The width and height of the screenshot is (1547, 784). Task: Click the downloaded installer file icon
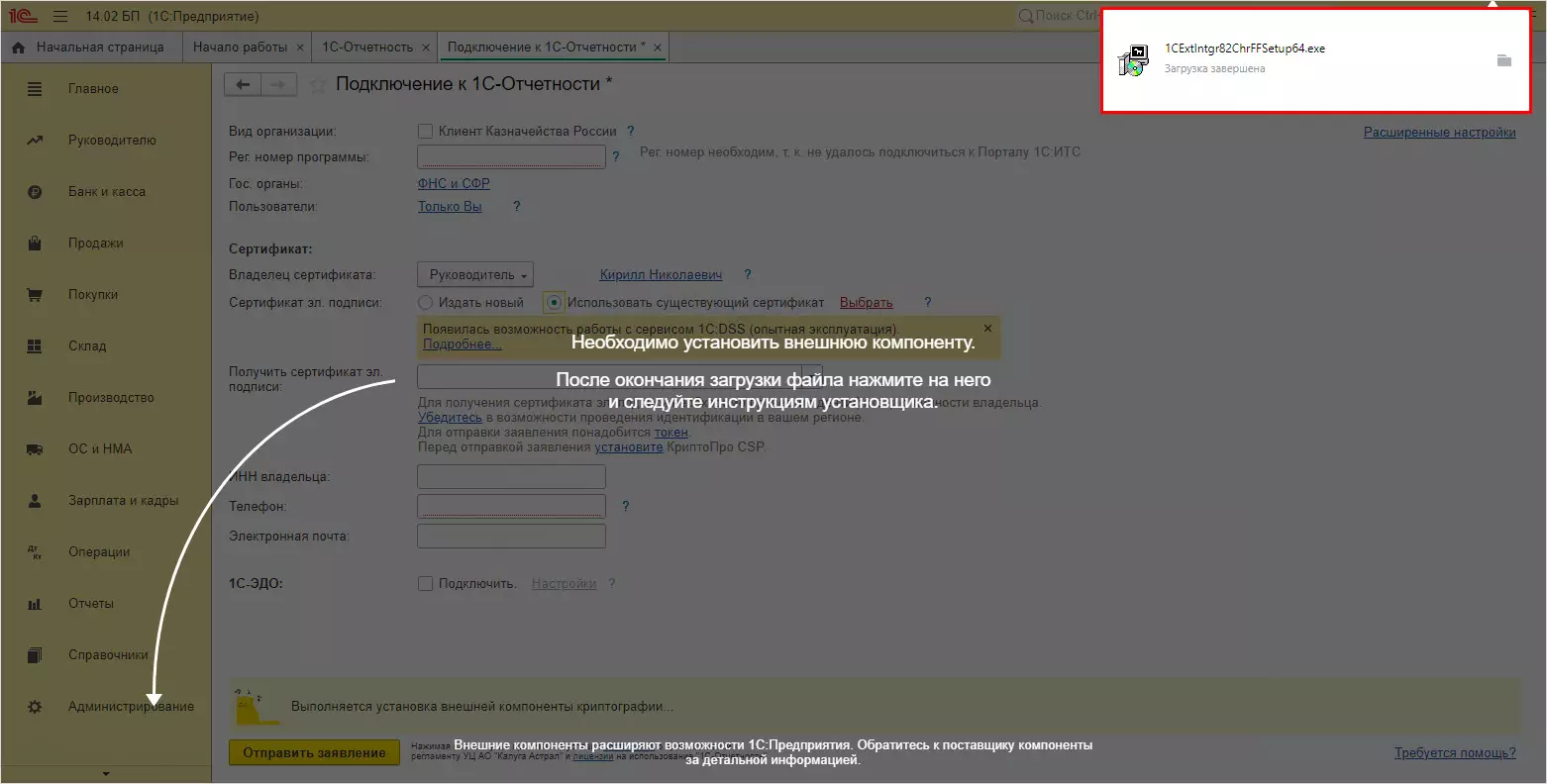1132,60
